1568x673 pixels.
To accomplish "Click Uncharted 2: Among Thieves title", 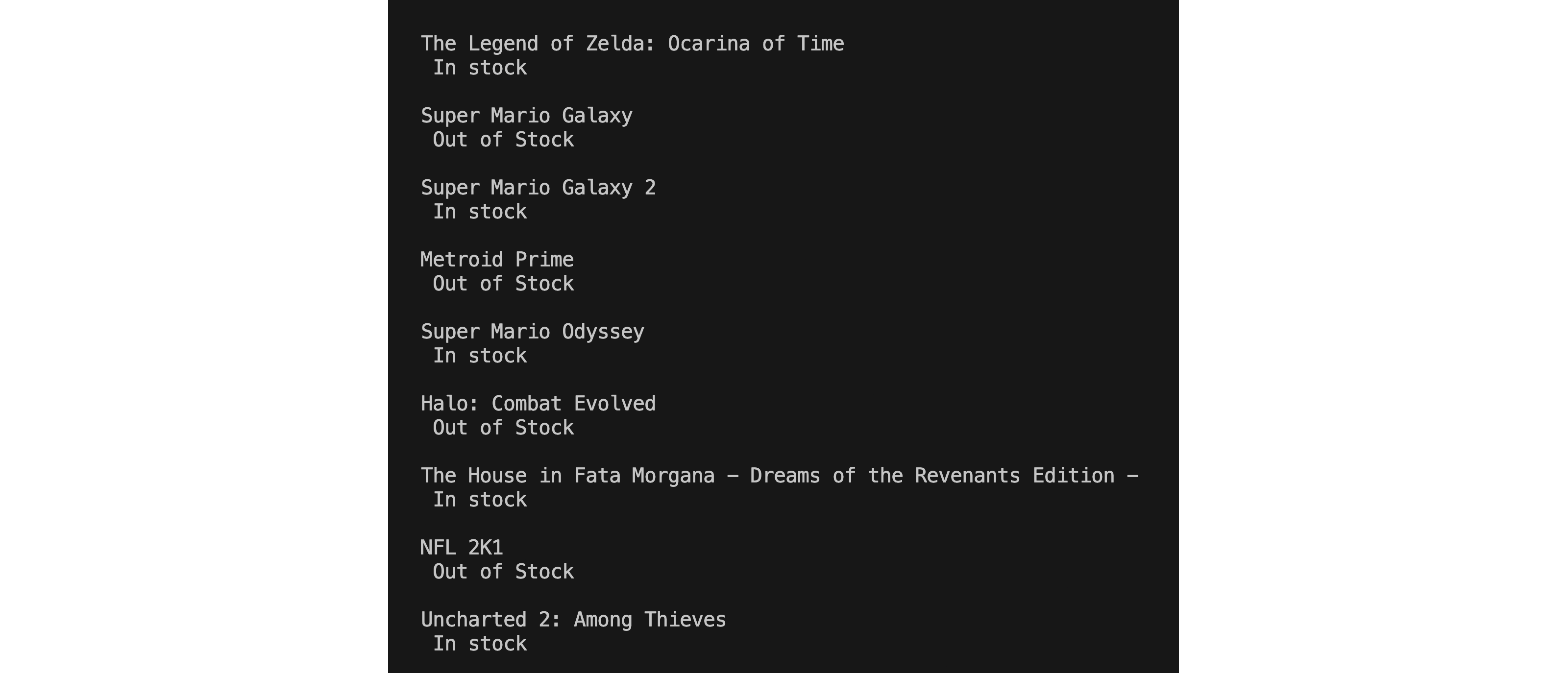I will coord(573,620).
